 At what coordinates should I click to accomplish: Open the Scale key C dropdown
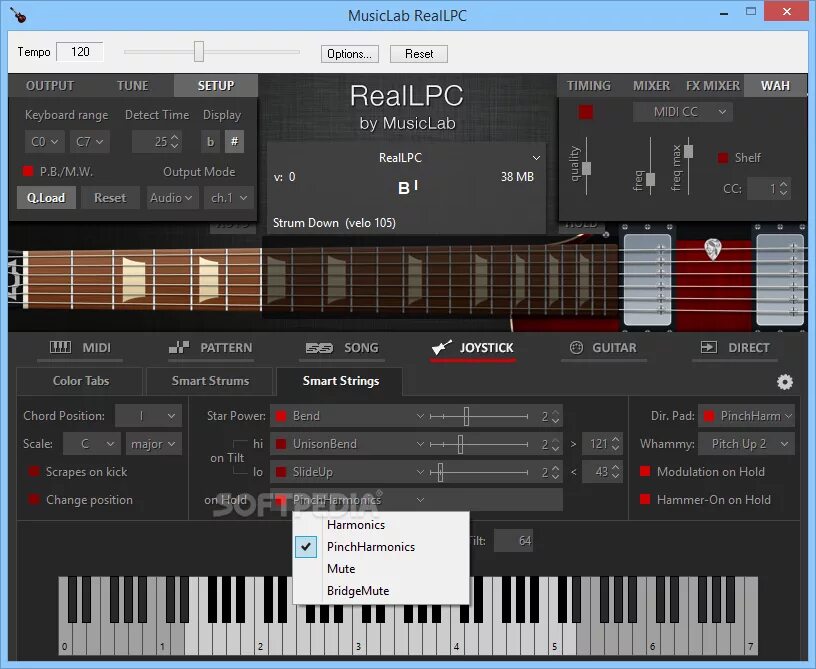pyautogui.click(x=92, y=444)
